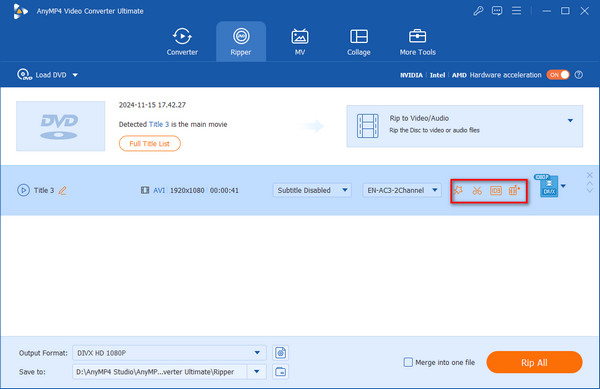Click the DIVX output format icon
This screenshot has width=600, height=389.
548,186
